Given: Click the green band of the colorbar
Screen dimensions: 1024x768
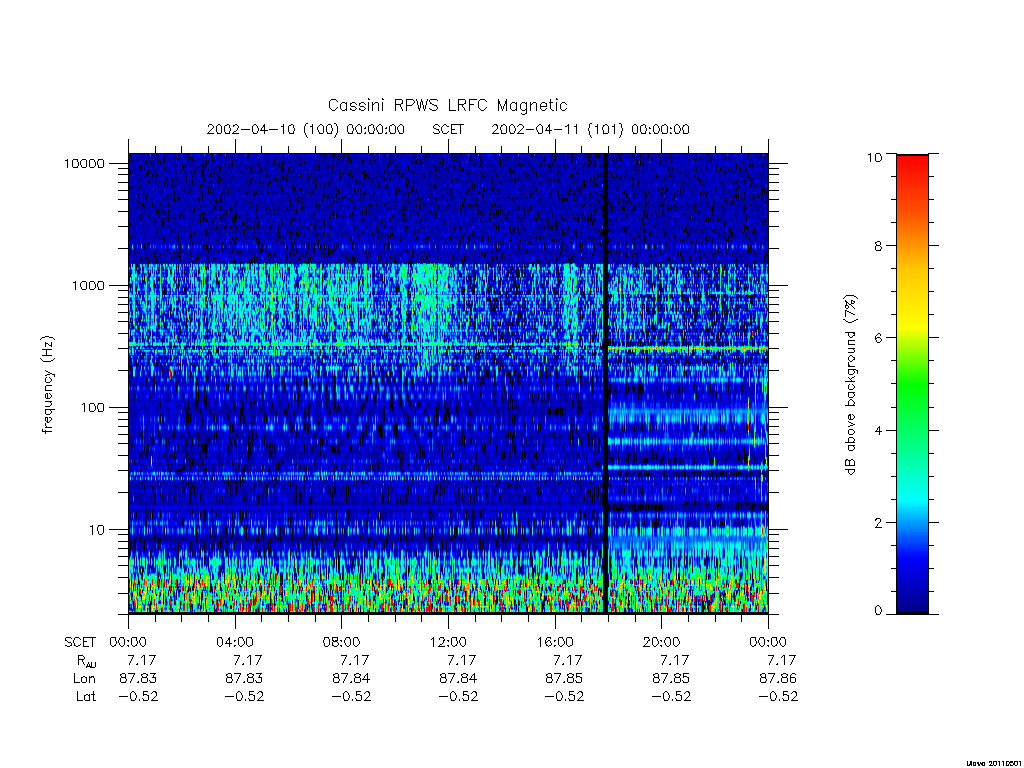Looking at the screenshot, I should pyautogui.click(x=912, y=385).
